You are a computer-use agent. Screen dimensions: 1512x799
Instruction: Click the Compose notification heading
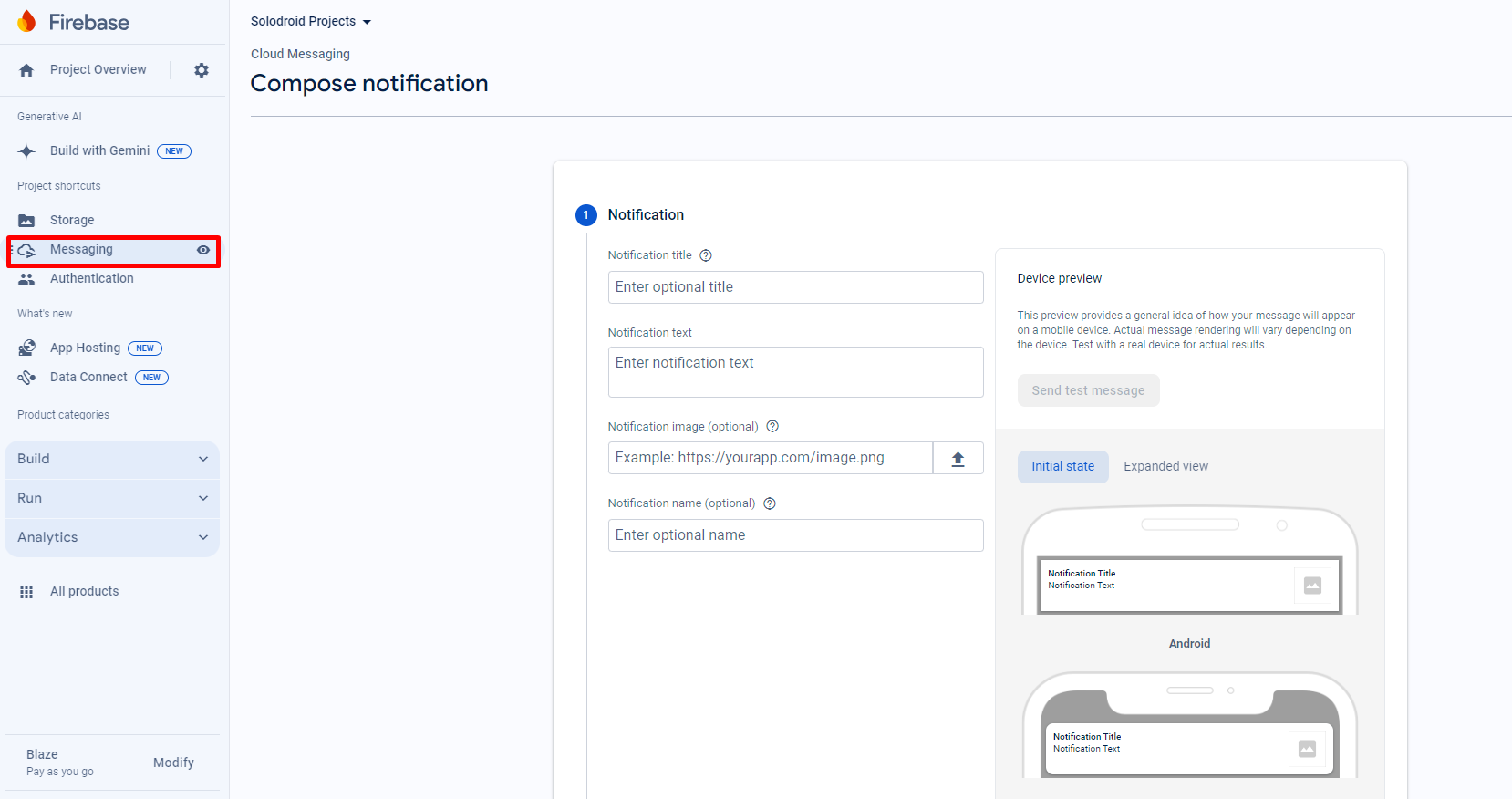tap(369, 84)
